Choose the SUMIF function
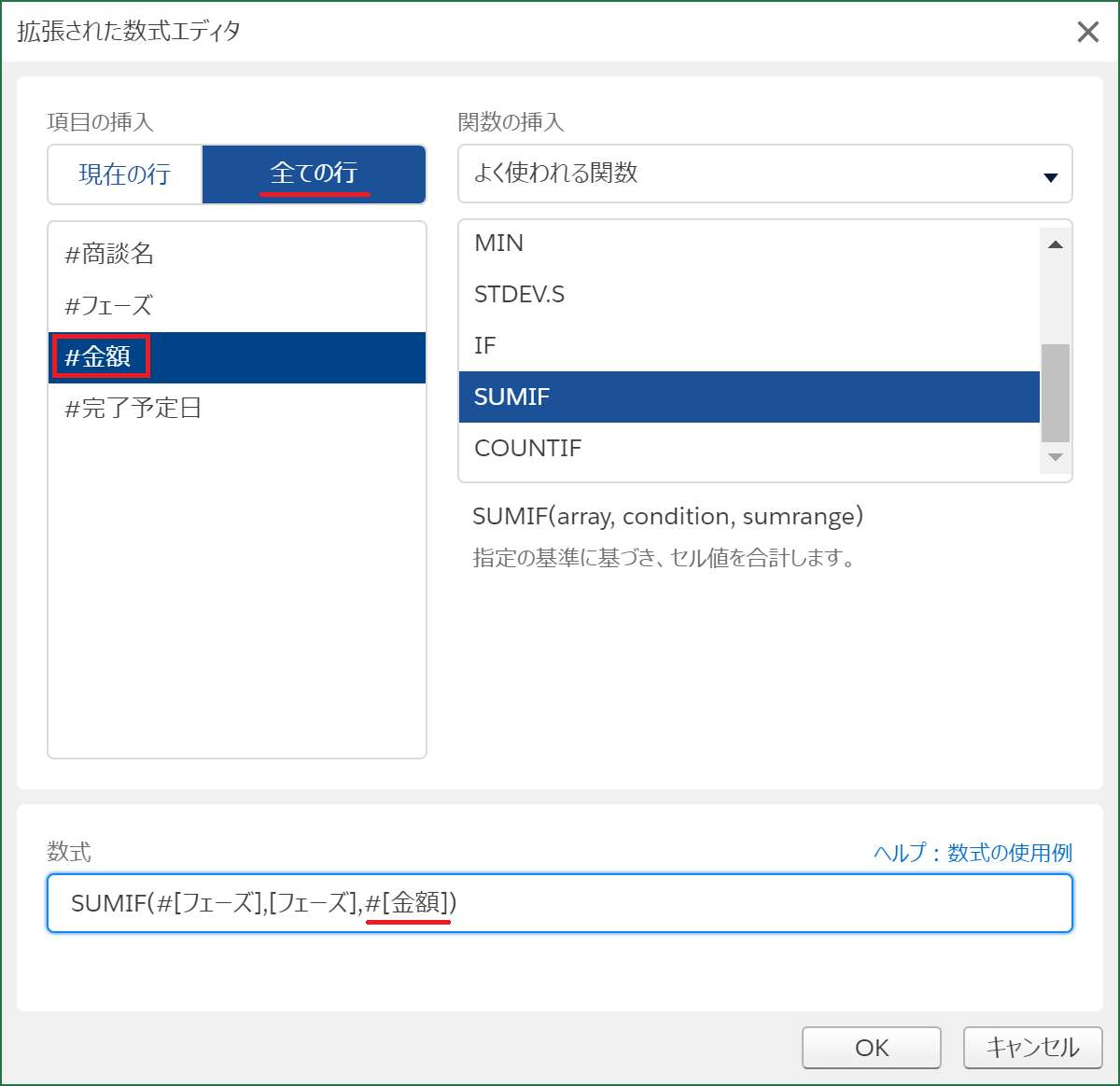 coord(749,397)
